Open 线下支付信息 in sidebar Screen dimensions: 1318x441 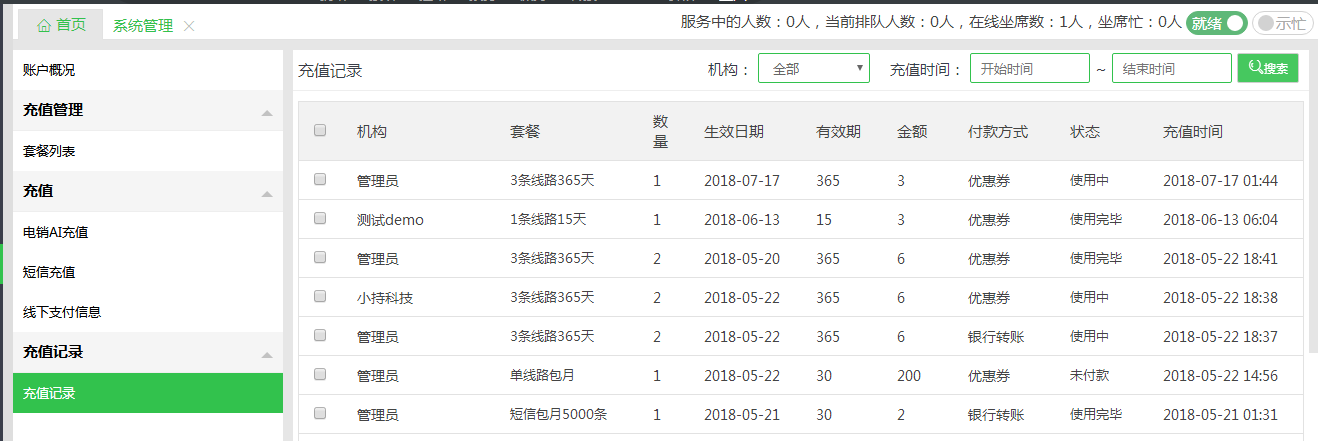click(x=62, y=312)
